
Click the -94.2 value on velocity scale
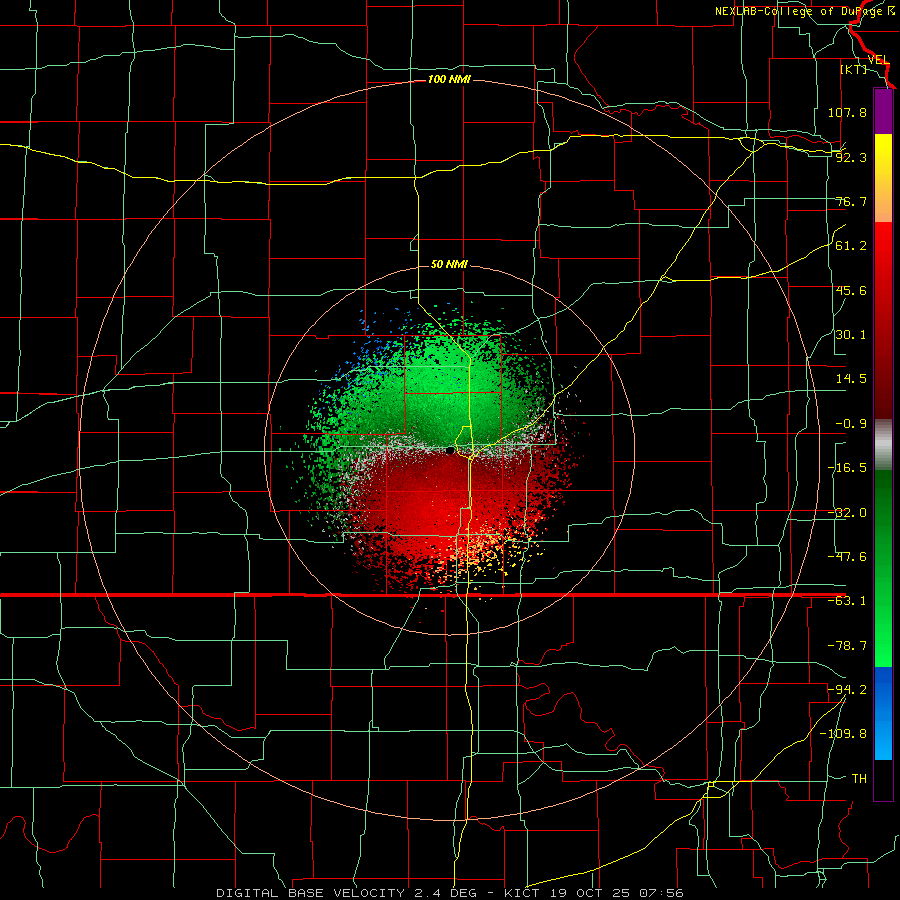[847, 689]
